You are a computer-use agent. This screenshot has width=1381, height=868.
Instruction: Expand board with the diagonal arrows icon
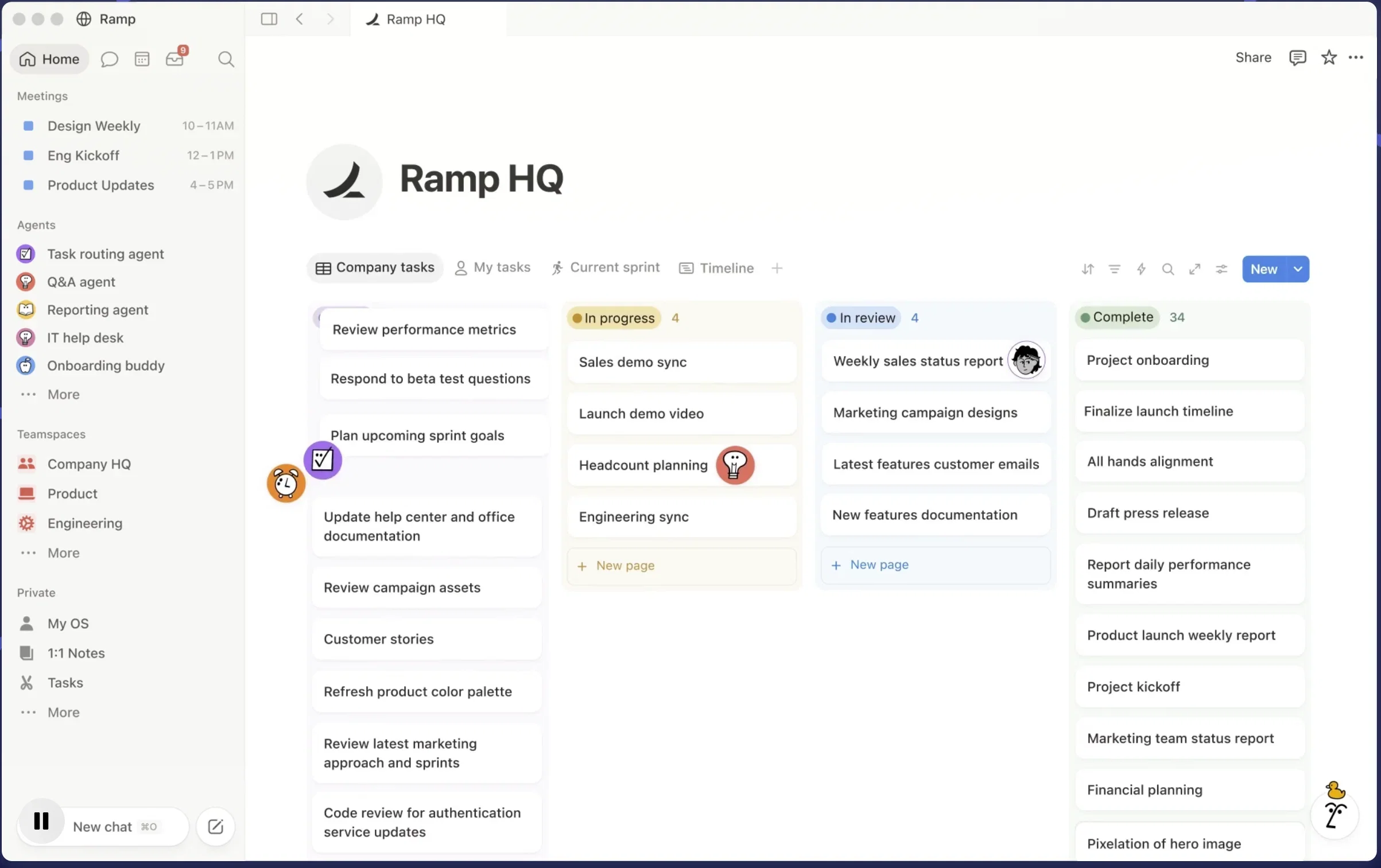(1194, 269)
